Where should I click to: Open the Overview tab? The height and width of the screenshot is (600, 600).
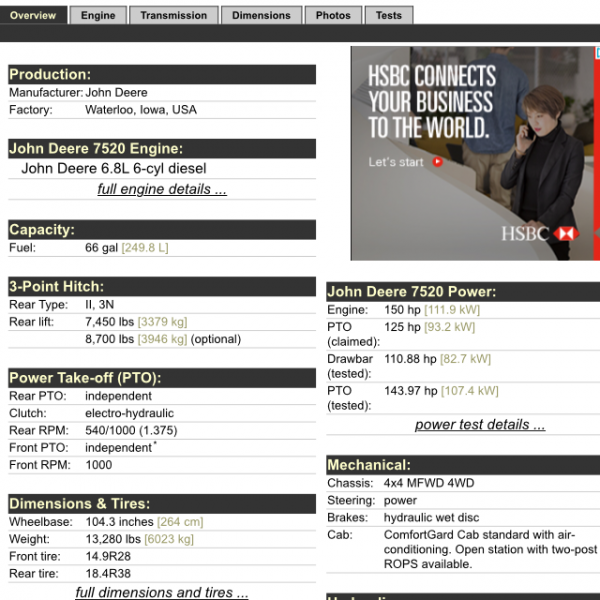33,15
